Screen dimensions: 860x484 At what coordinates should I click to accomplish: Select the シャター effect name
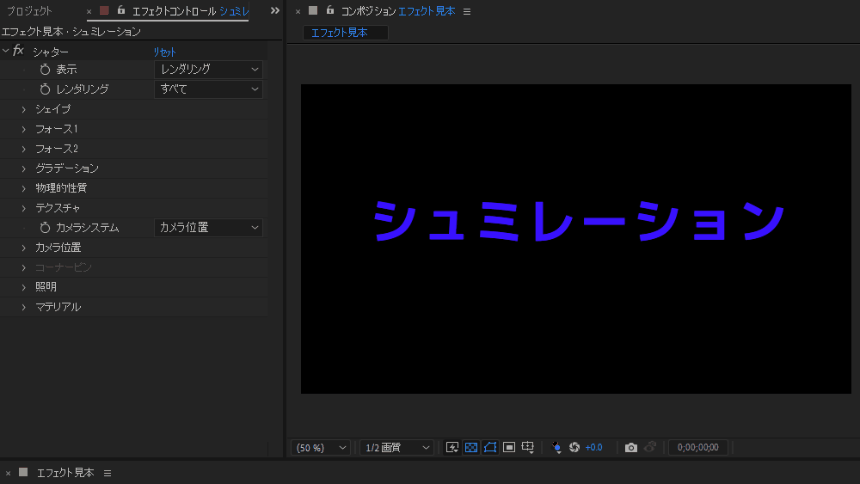pyautogui.click(x=50, y=52)
